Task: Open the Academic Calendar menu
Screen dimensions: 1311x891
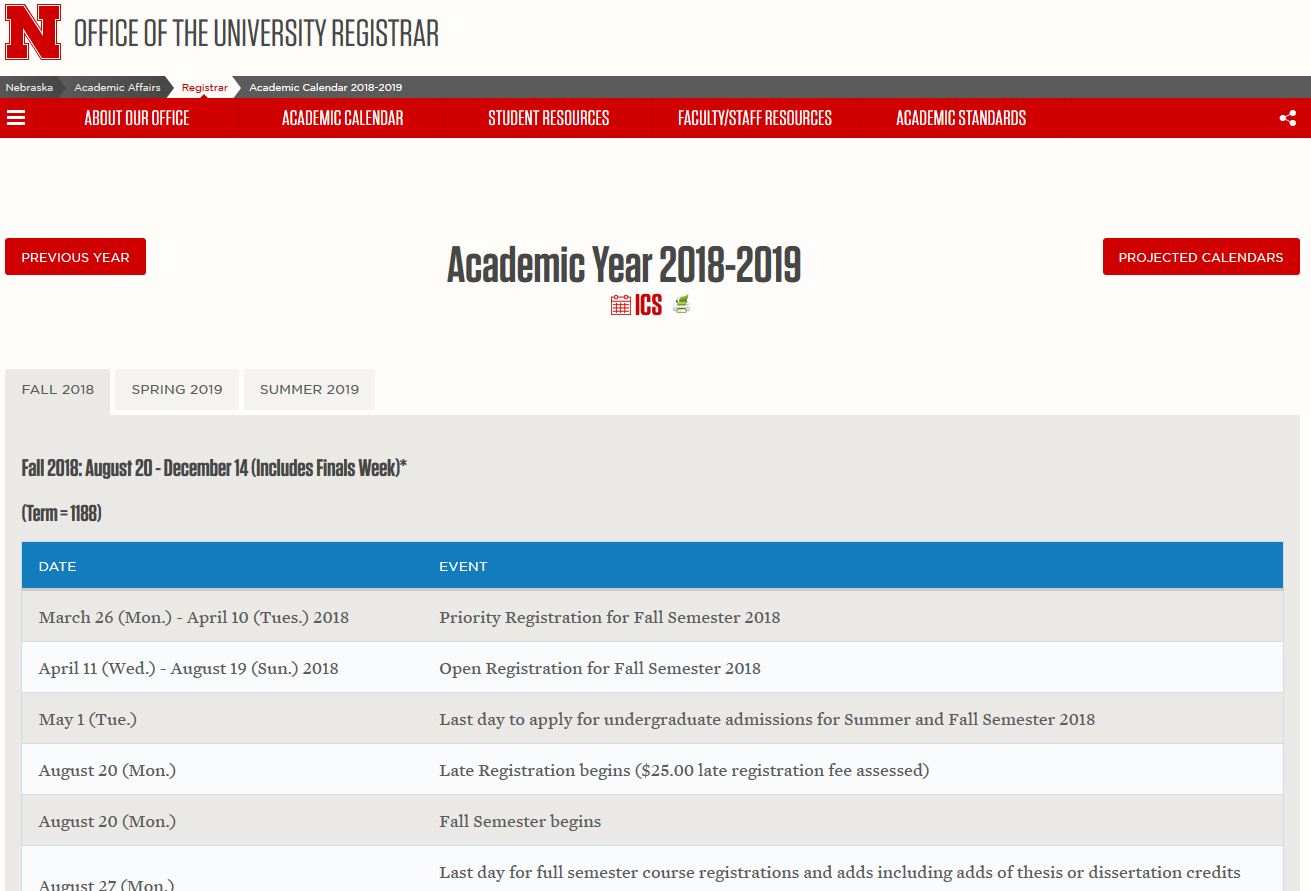Action: pyautogui.click(x=342, y=118)
